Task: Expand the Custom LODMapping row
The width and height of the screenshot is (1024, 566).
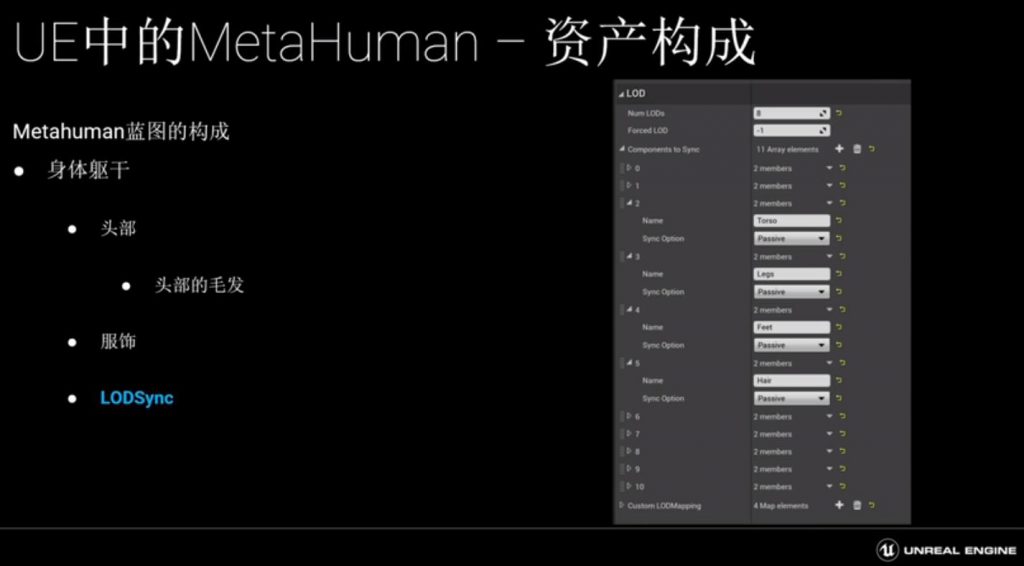Action: tap(622, 505)
